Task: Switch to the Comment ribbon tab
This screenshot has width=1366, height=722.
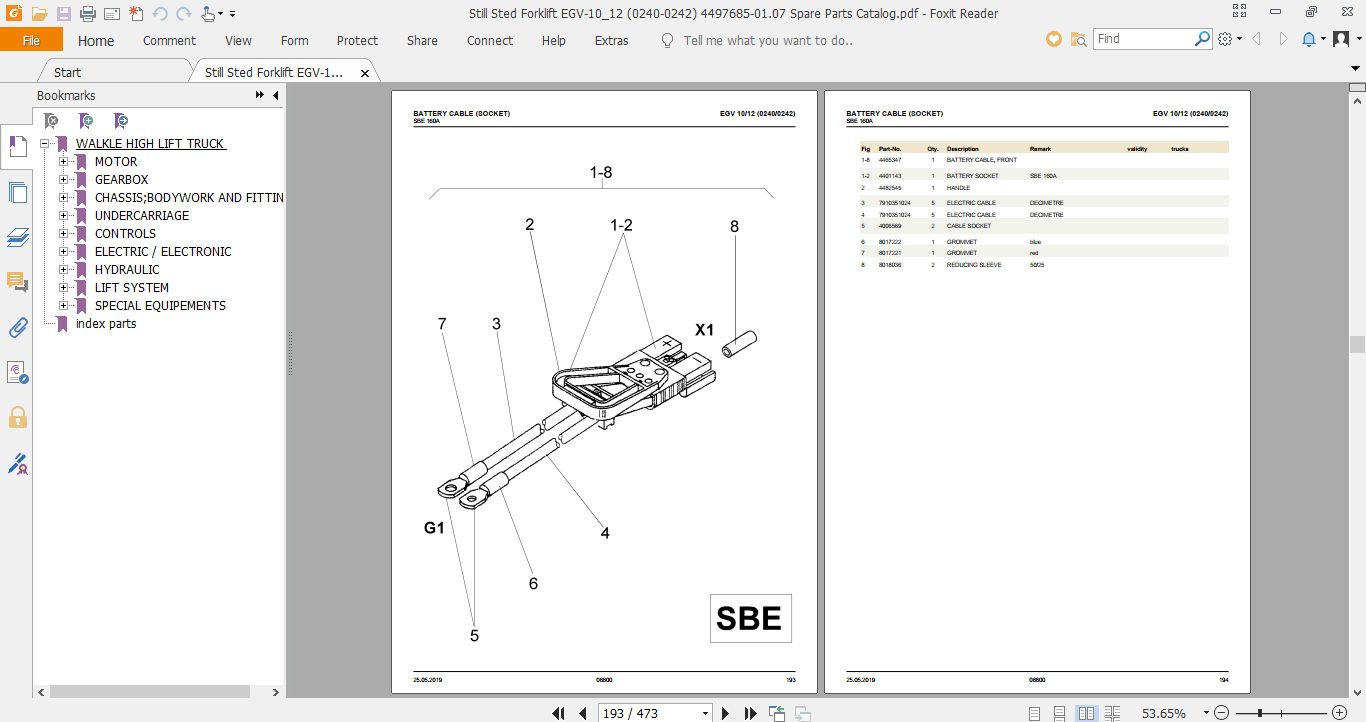Action: click(x=169, y=40)
